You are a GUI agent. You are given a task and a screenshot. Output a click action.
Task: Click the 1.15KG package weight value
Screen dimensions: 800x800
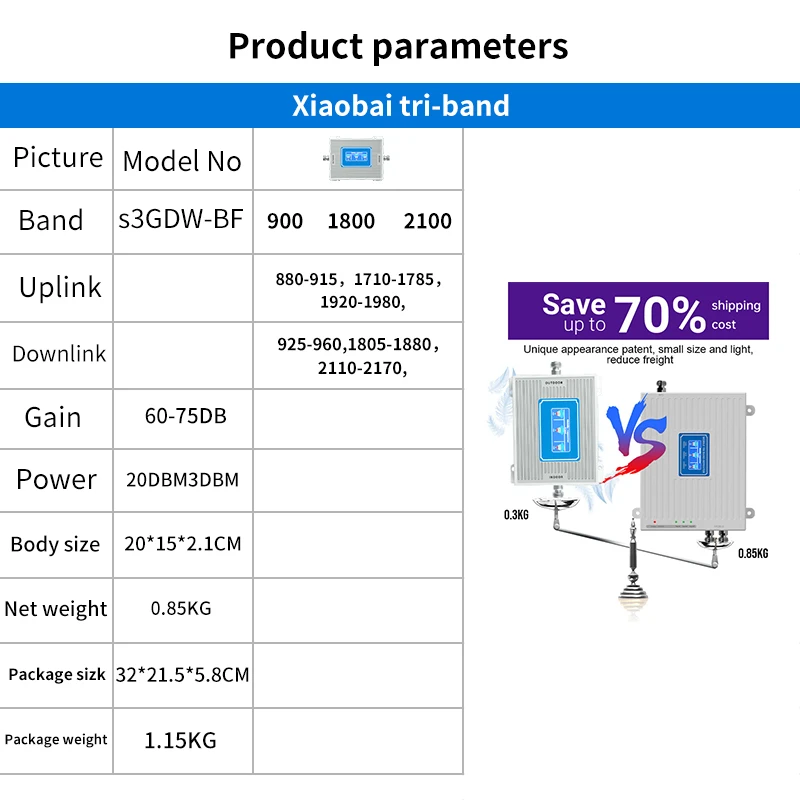pyautogui.click(x=181, y=740)
